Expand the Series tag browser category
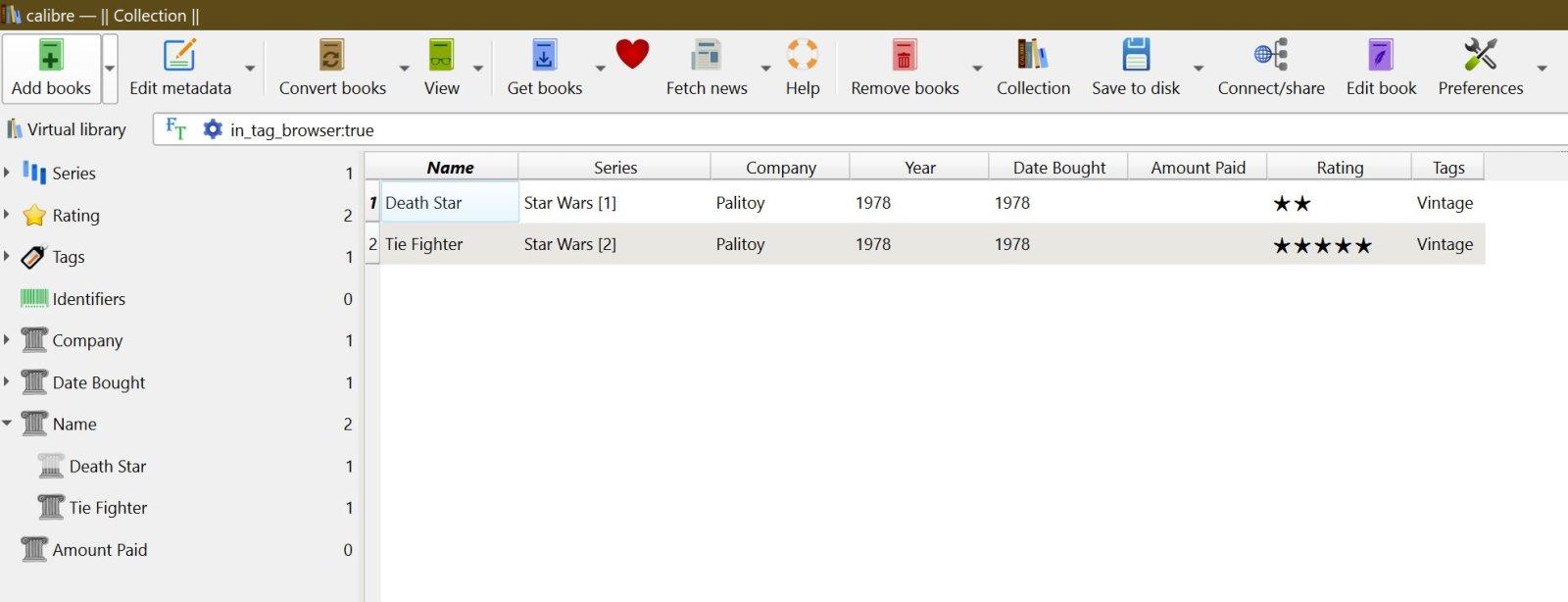The image size is (1568, 602). [x=7, y=173]
